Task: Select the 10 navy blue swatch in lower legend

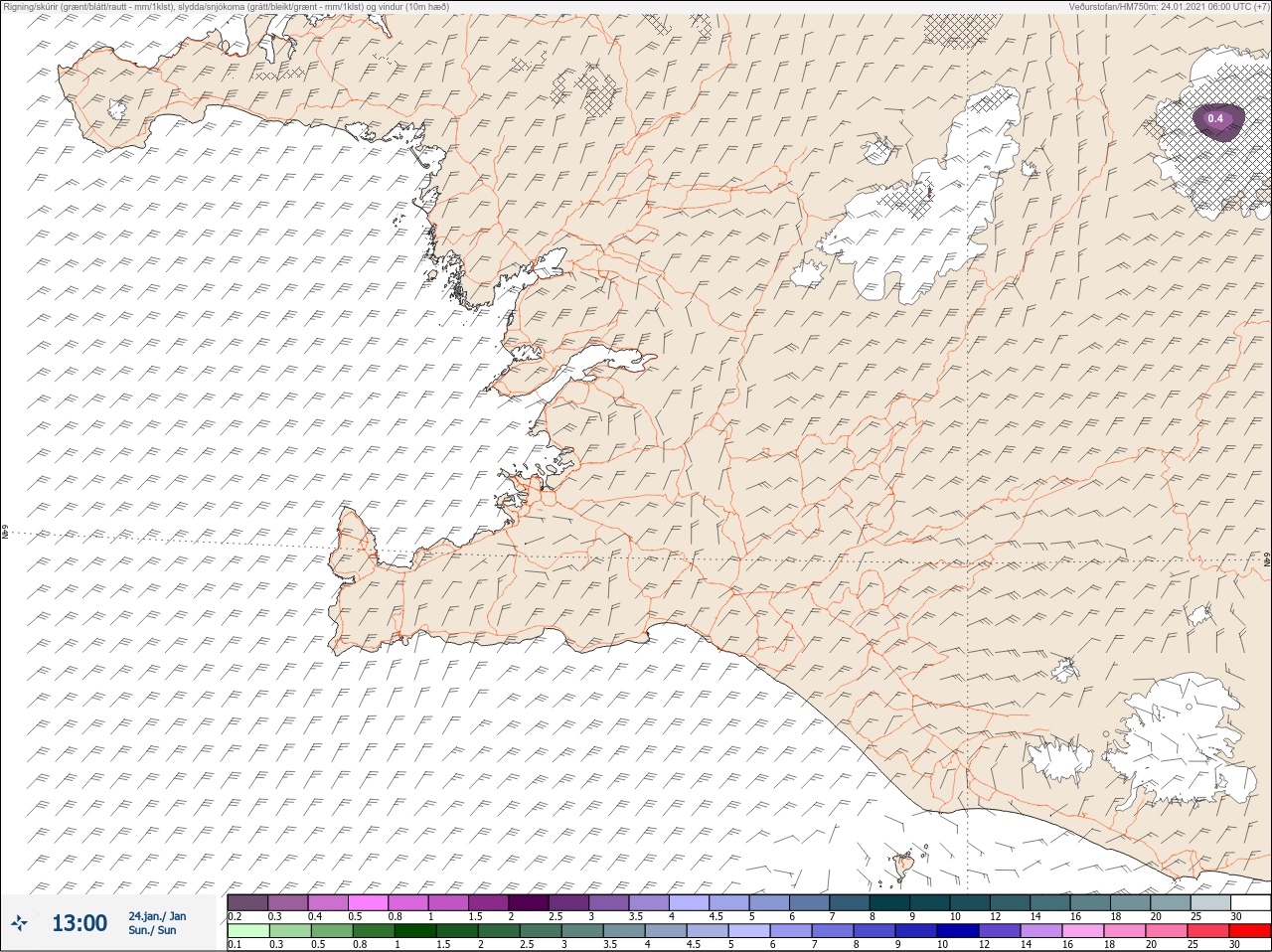Action: pyautogui.click(x=958, y=931)
